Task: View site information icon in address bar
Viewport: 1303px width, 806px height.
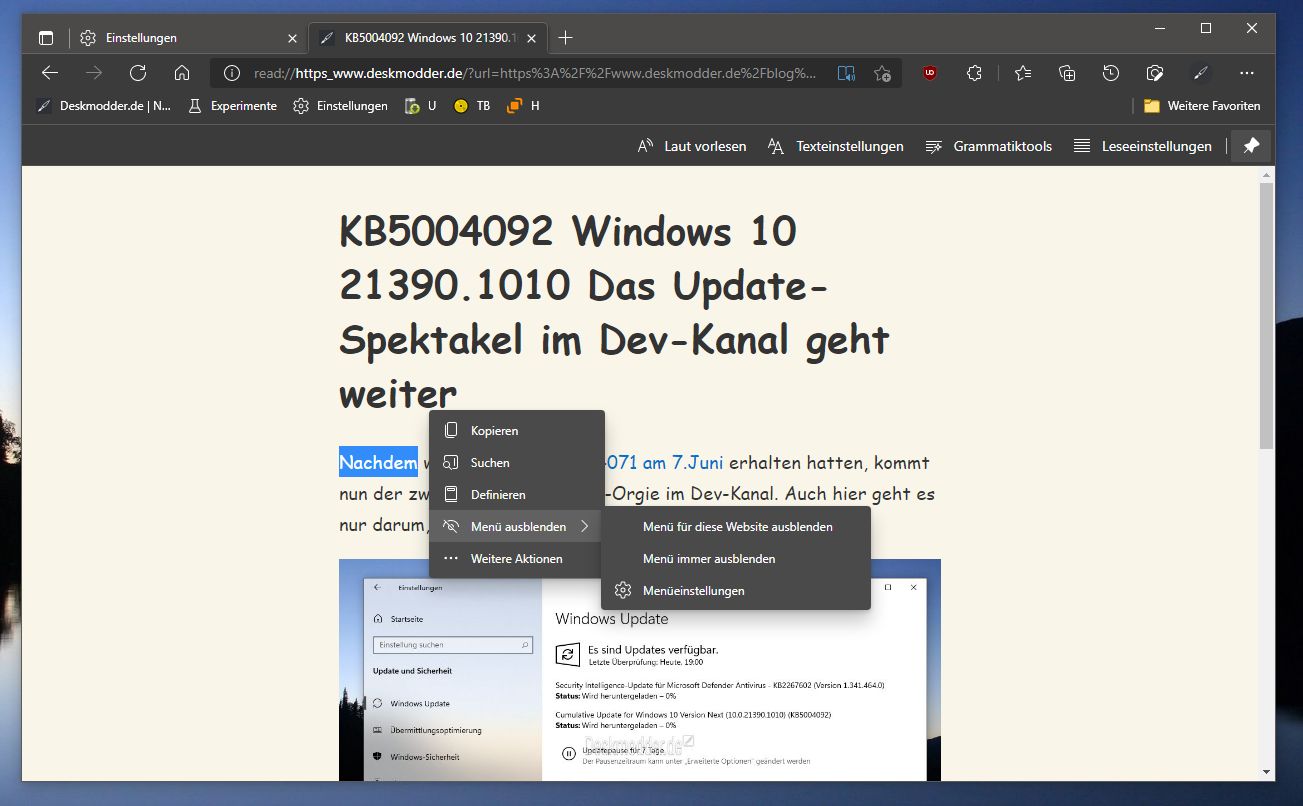Action: coord(231,73)
